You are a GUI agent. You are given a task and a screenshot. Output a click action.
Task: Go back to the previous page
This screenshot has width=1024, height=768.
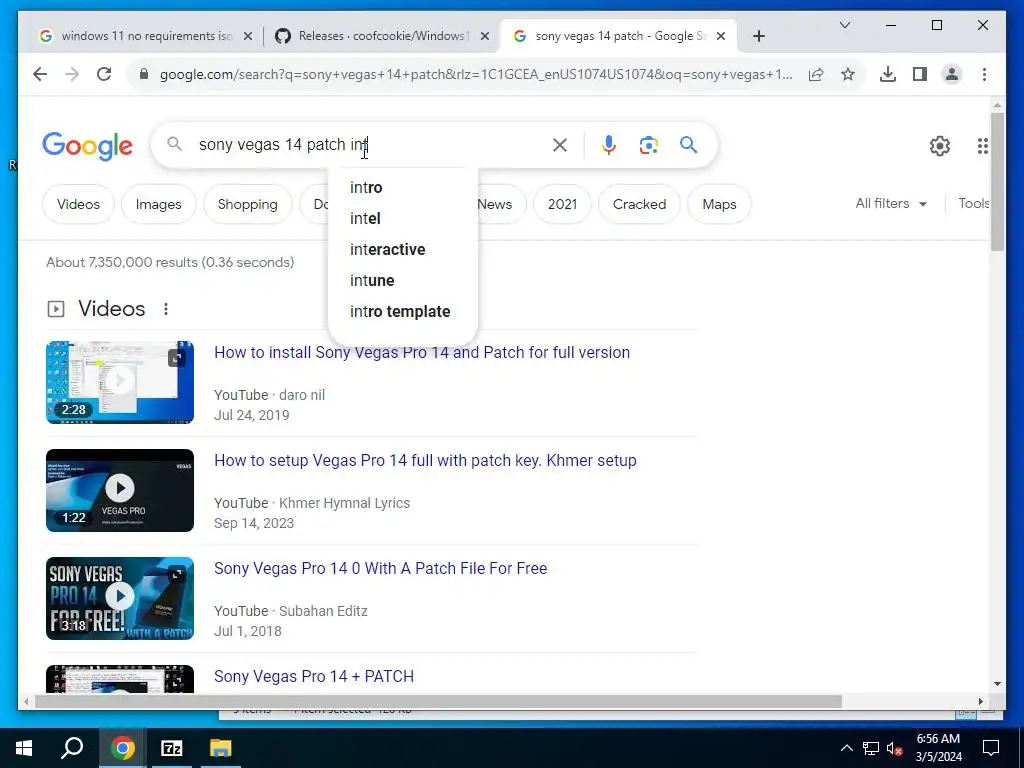pos(40,74)
